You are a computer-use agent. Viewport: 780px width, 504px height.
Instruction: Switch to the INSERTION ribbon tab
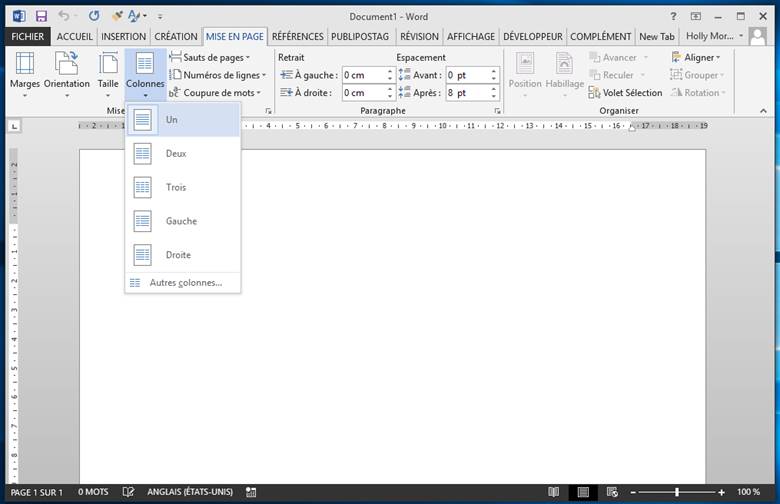(123, 37)
